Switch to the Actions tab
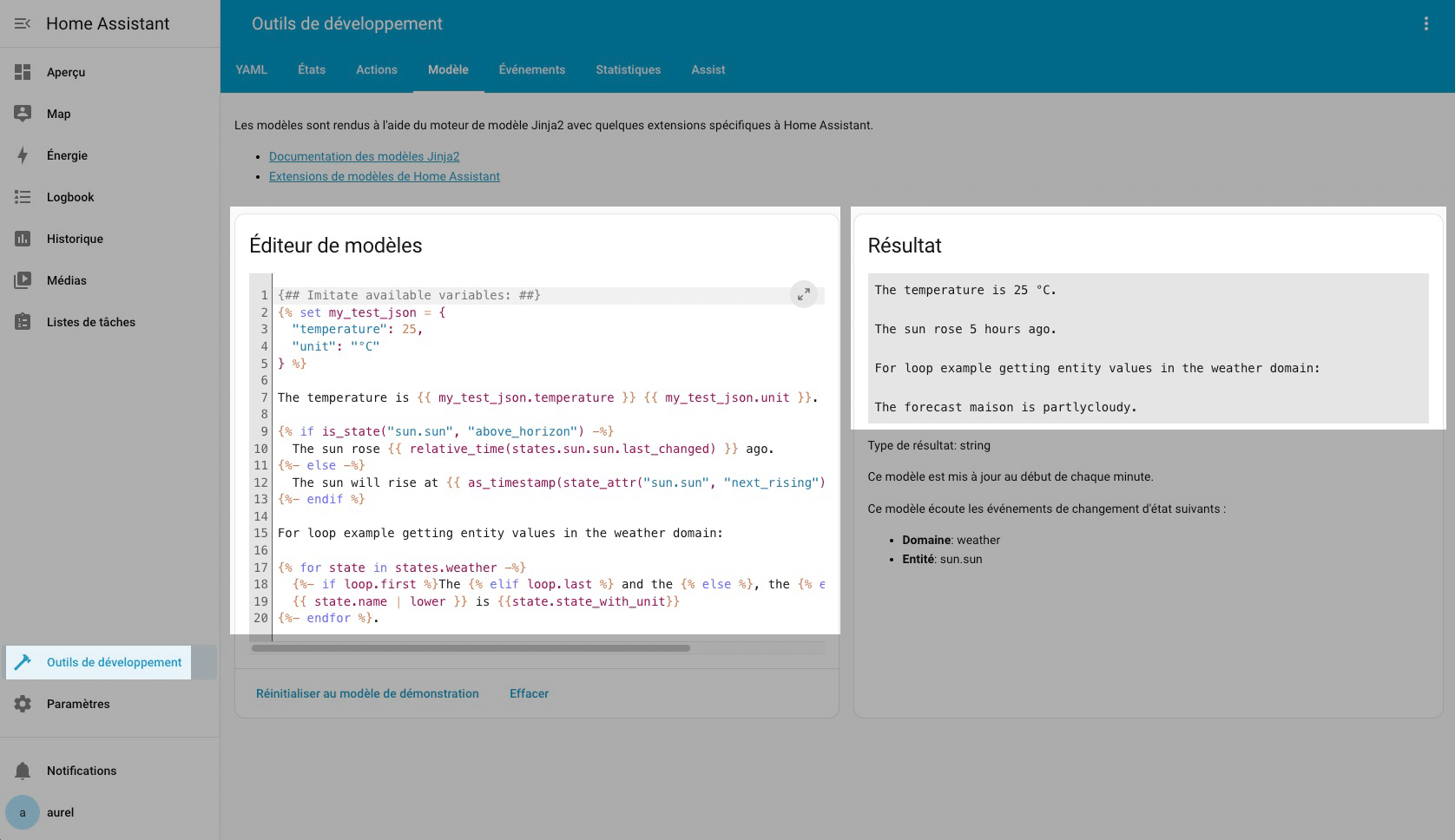Screen dimensions: 1455x840 (377, 69)
